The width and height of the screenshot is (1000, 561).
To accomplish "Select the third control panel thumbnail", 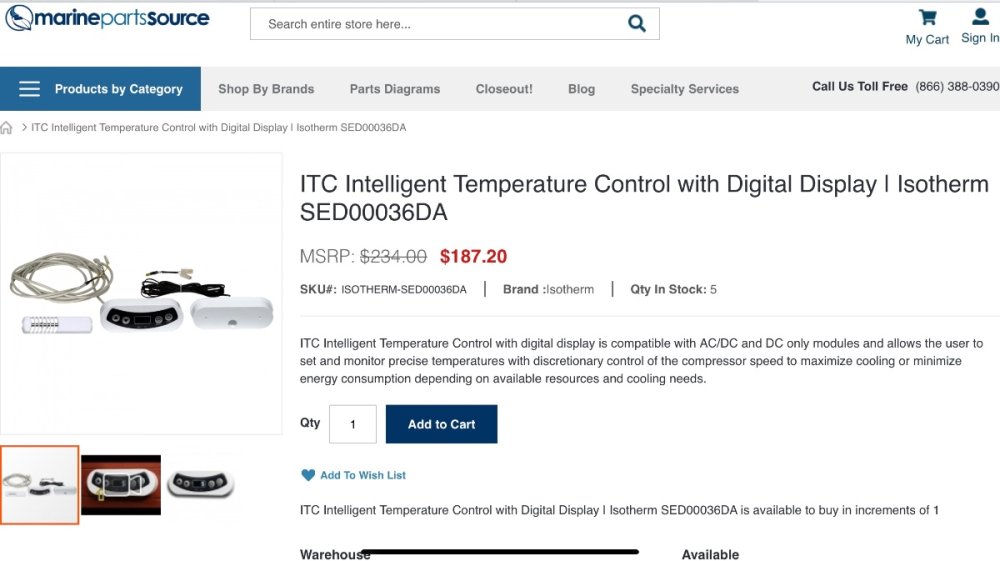I will pos(201,485).
